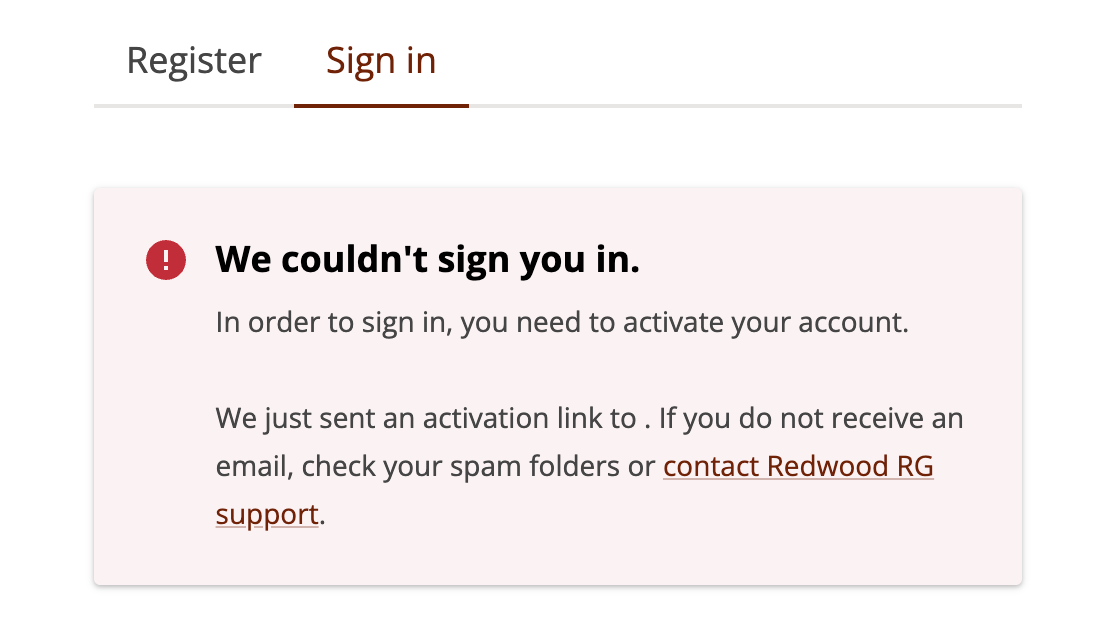Click the "check your spam folders" text
The width and height of the screenshot is (1116, 636).
(474, 467)
